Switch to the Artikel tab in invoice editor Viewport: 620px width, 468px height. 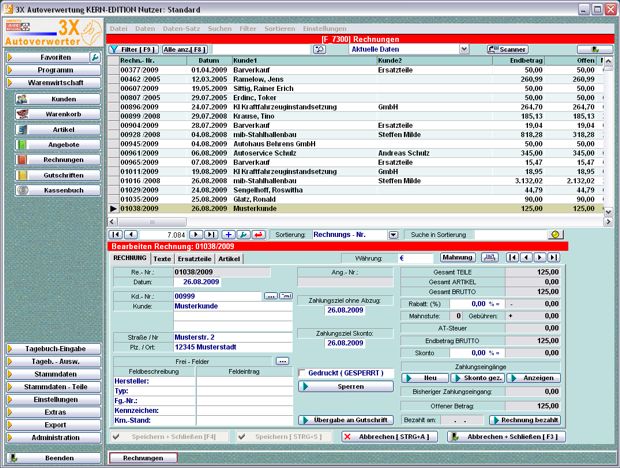click(229, 259)
